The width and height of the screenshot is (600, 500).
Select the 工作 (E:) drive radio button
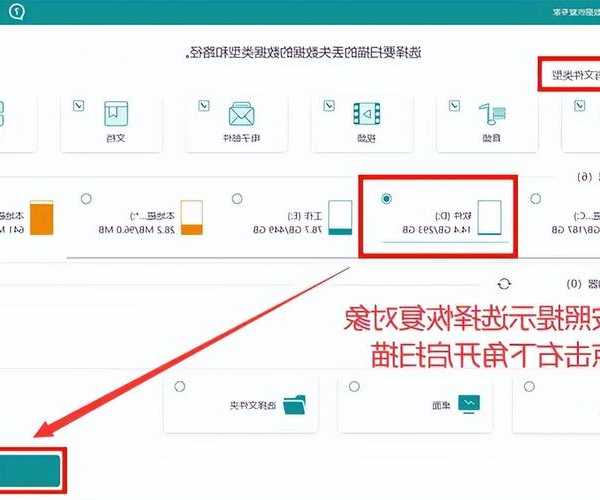pos(236,198)
